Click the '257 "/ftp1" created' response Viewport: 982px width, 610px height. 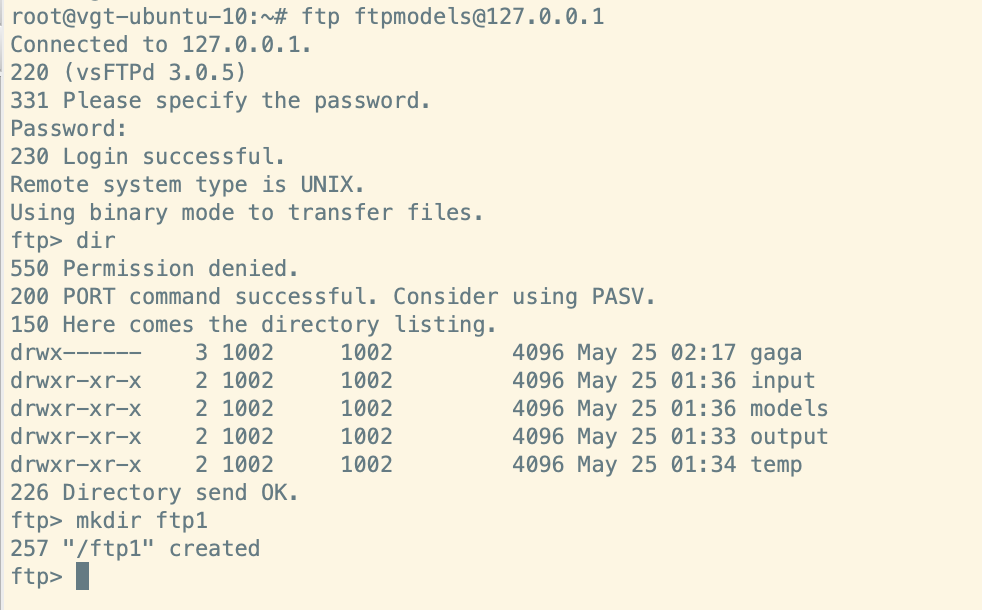click(x=135, y=549)
